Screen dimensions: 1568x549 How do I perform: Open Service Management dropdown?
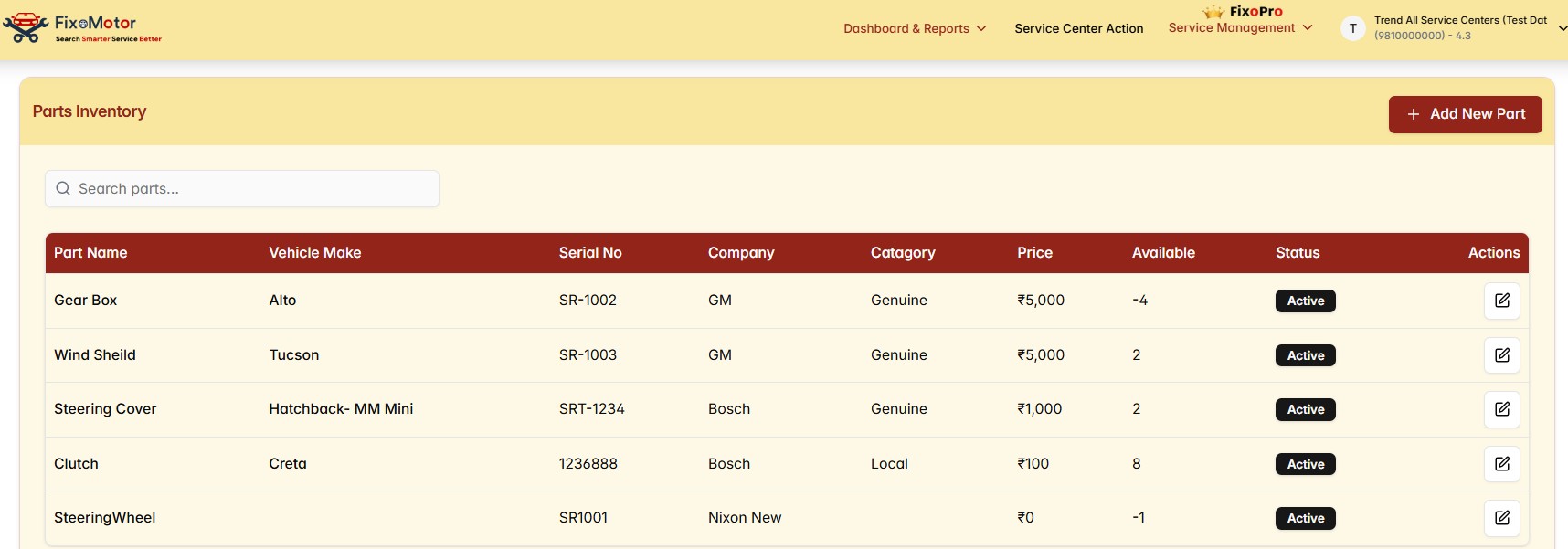click(1240, 28)
